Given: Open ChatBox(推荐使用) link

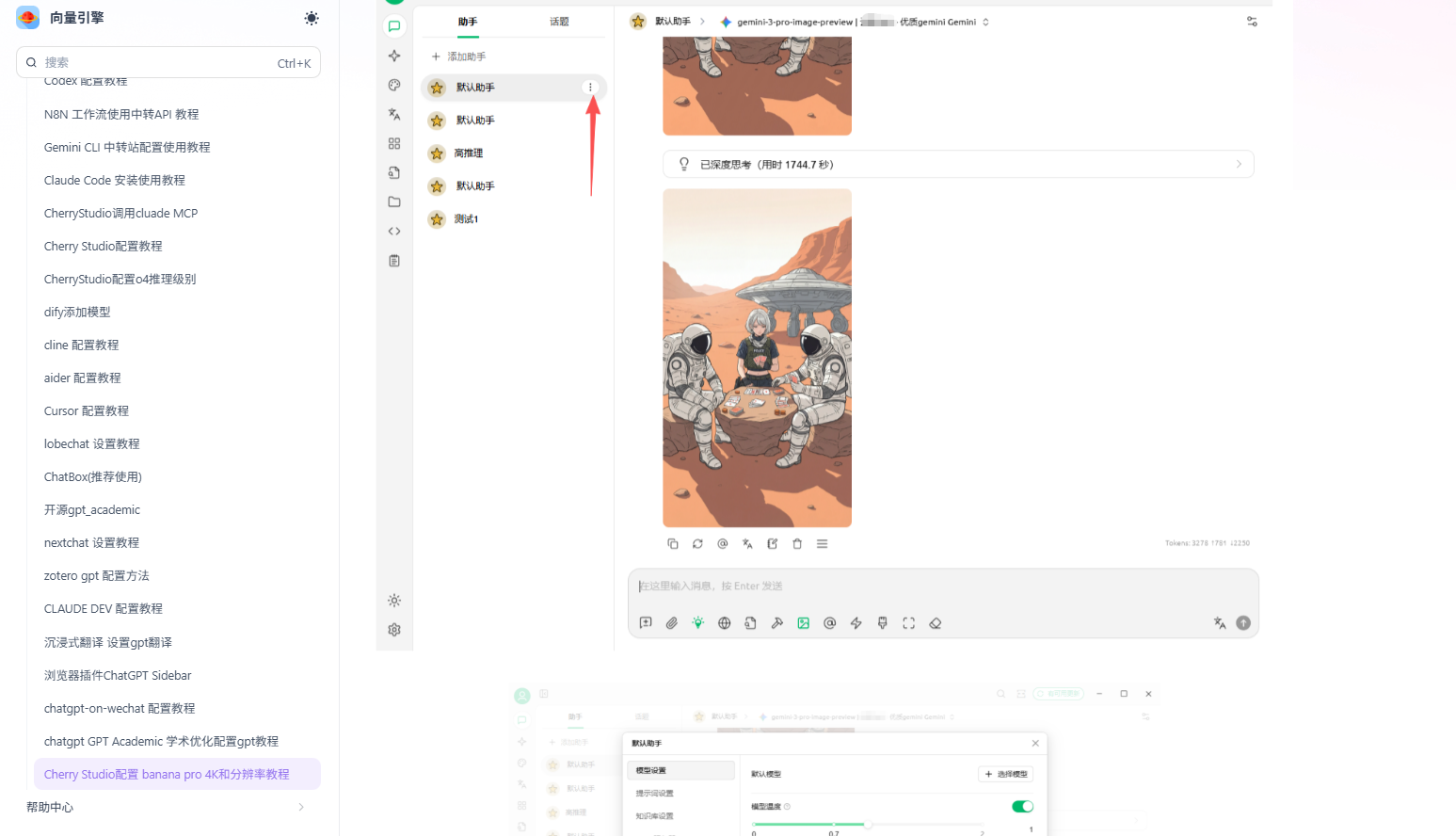Looking at the screenshot, I should click(93, 476).
